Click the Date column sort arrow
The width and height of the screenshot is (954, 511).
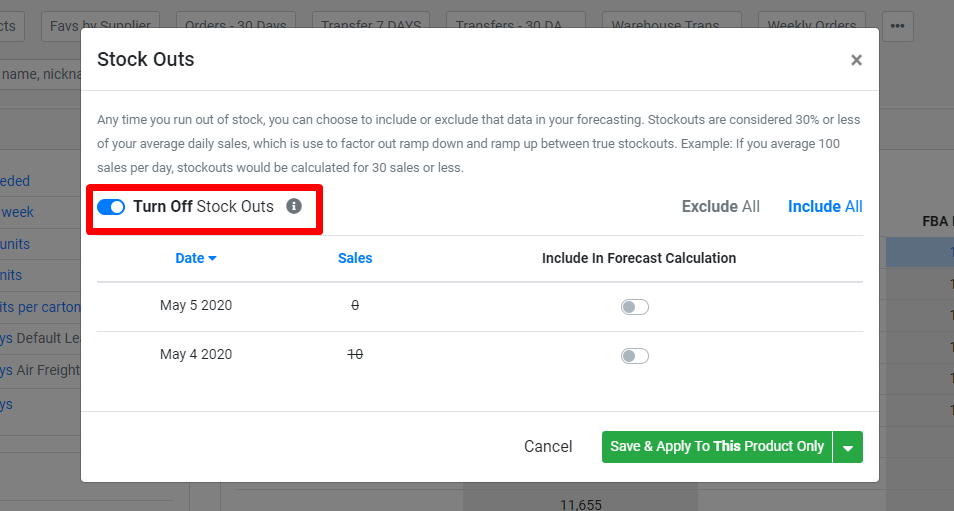pos(212,259)
